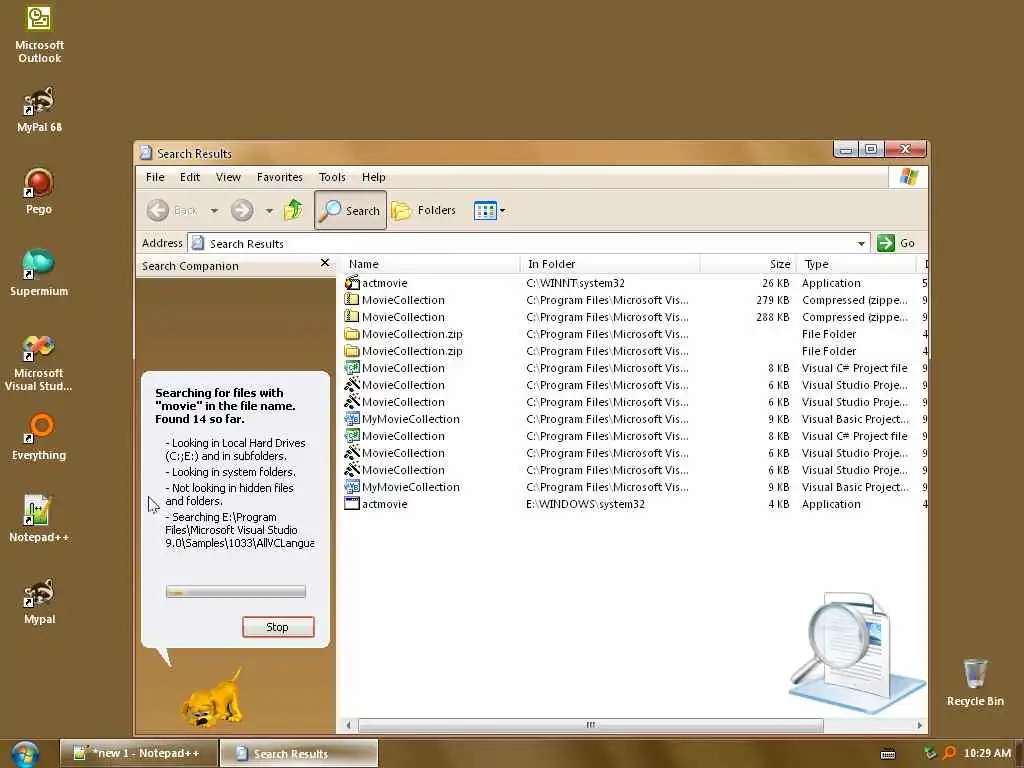1024x768 pixels.
Task: Expand the Address bar dropdown
Action: (x=861, y=244)
